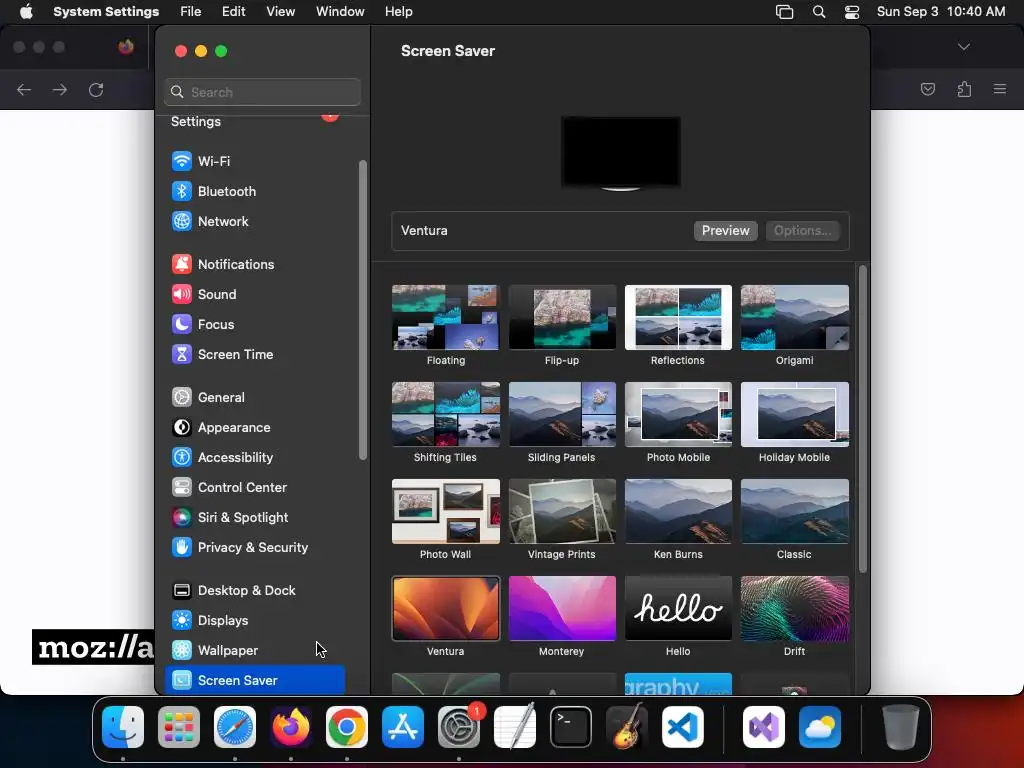Open Visual Studio Code from Dock

coord(682,727)
